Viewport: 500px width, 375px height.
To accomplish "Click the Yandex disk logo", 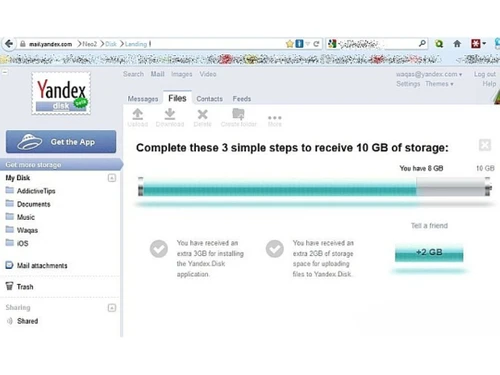I will (x=61, y=93).
